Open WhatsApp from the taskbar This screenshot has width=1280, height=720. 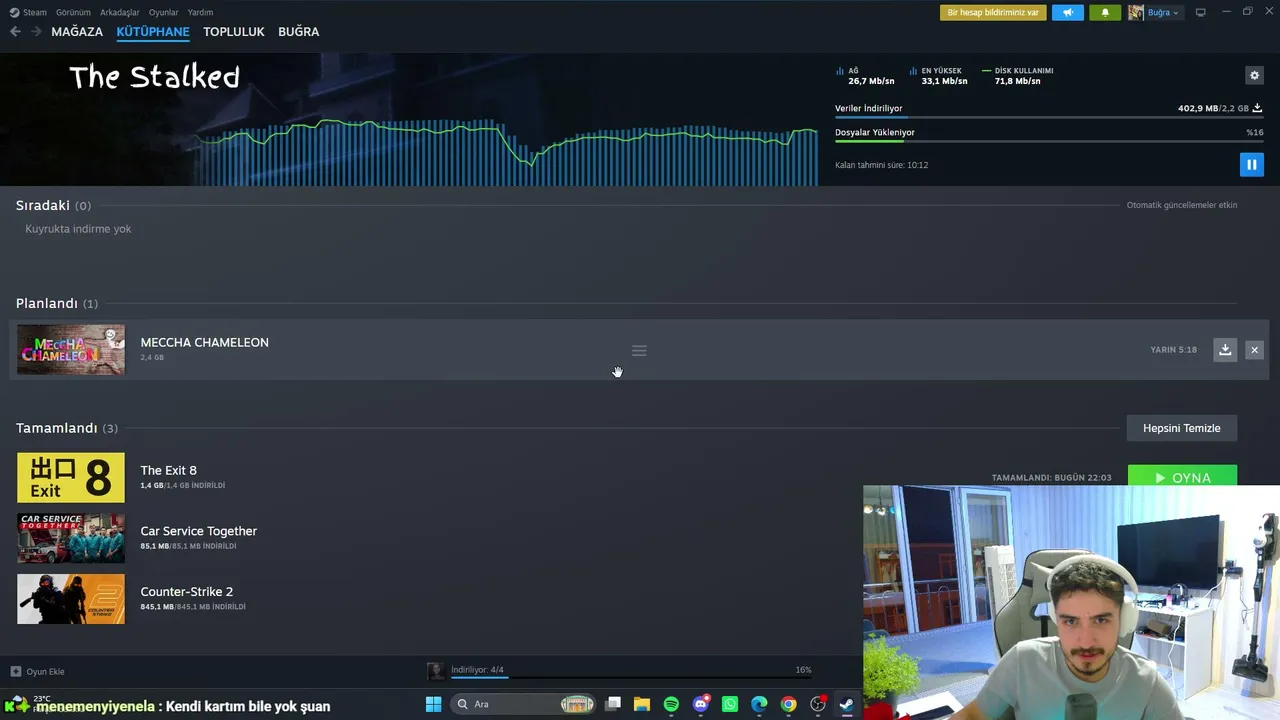730,704
